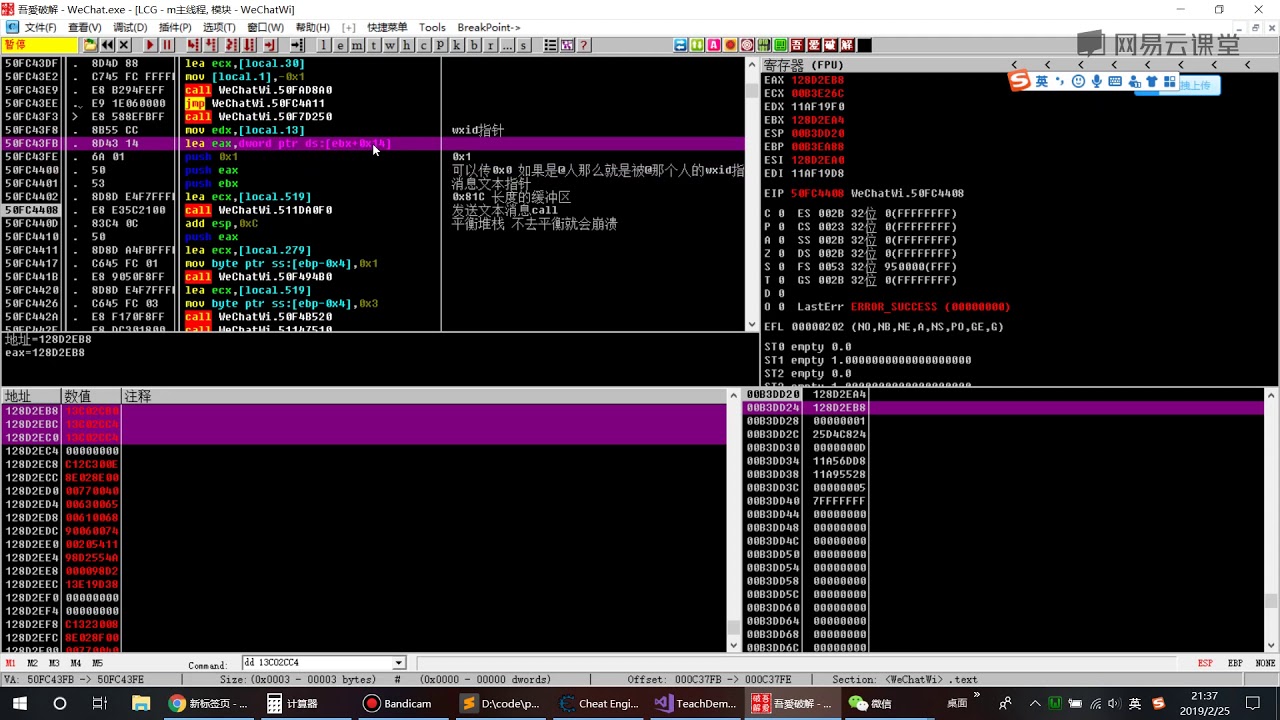Select stack row at address 0B3DD28
The image size is (1280, 720).
point(1003,421)
